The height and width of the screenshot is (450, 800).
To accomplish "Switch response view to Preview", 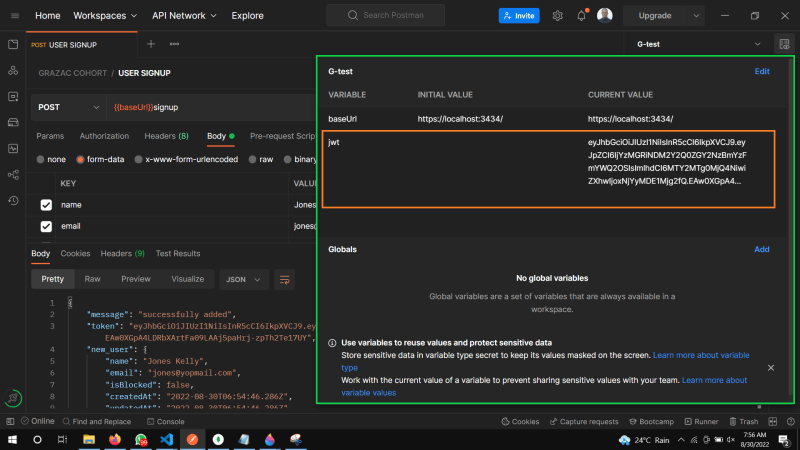I will pos(136,279).
